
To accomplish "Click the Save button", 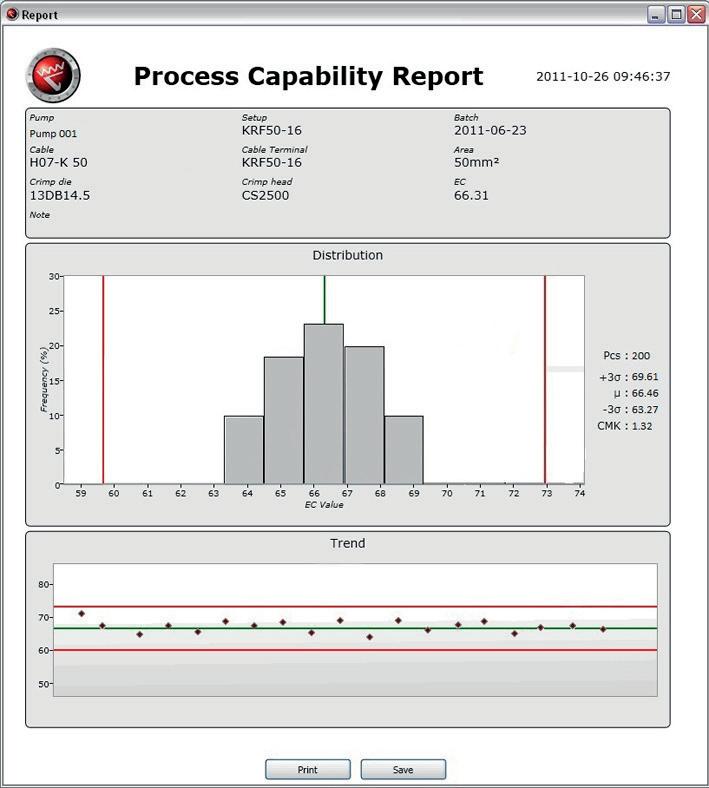I will pos(403,769).
